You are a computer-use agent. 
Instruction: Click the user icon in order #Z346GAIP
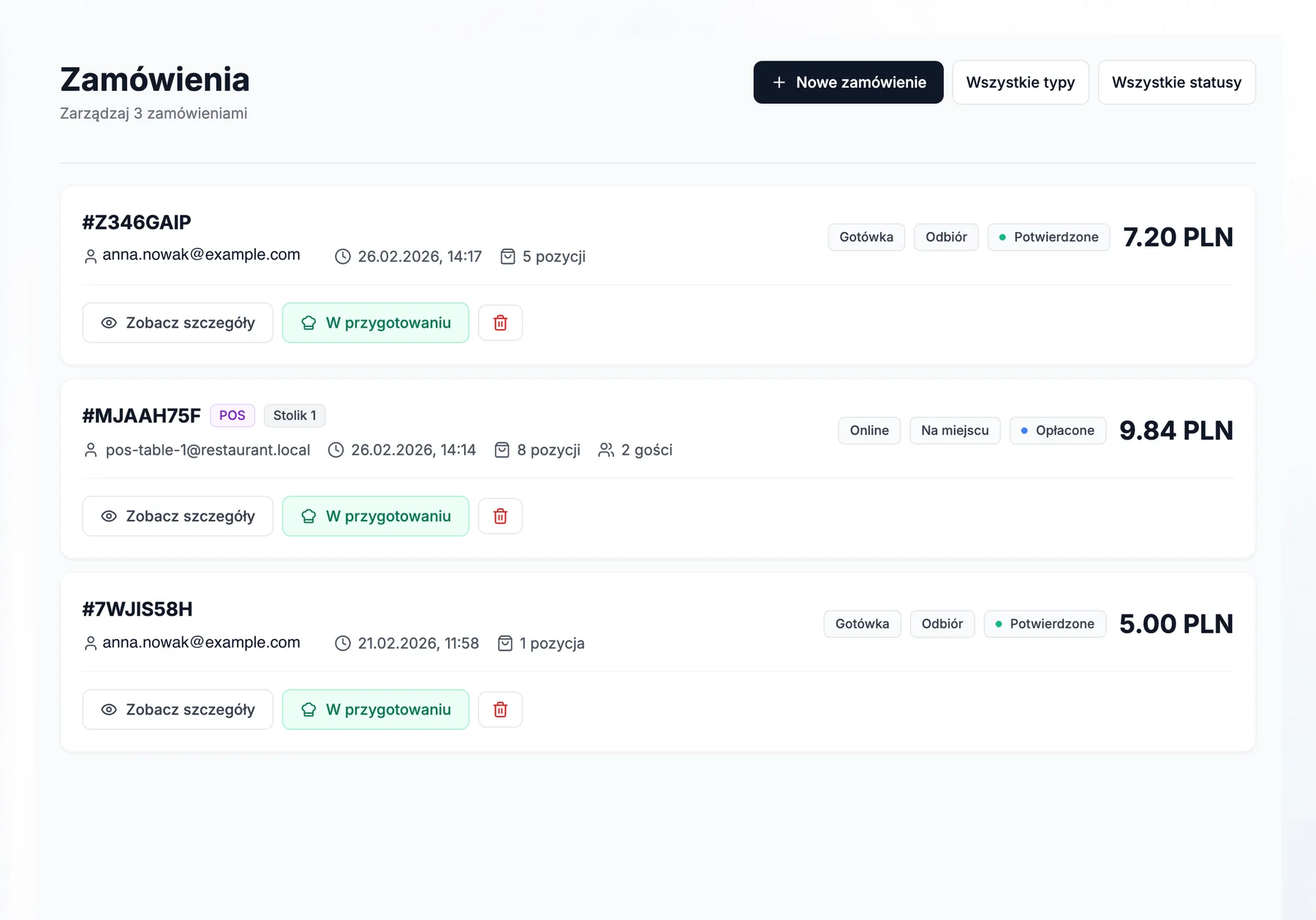(x=91, y=257)
